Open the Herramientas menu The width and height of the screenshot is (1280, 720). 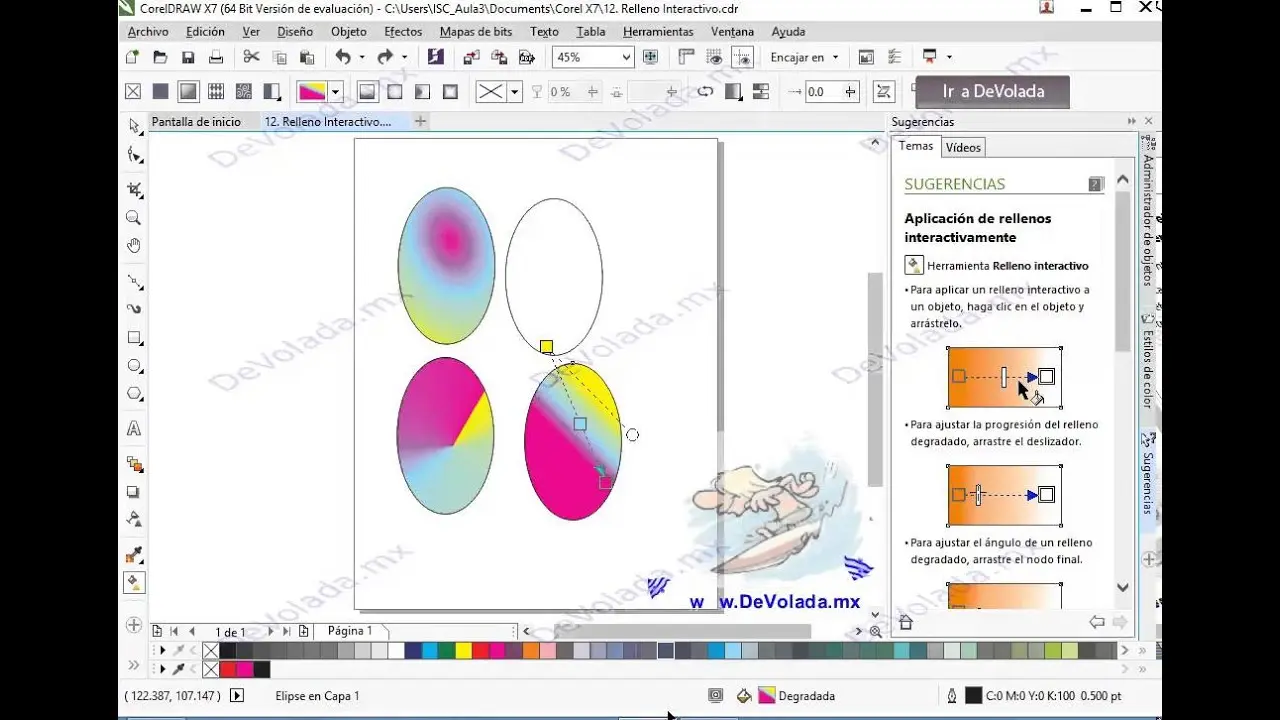658,31
